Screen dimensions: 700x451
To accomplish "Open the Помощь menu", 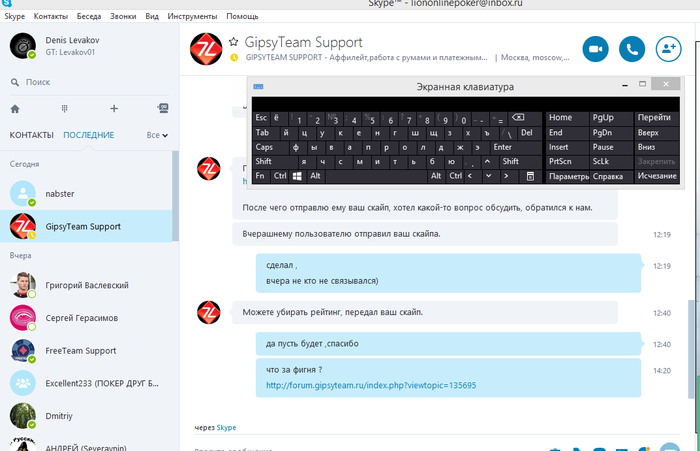I will click(x=242, y=16).
